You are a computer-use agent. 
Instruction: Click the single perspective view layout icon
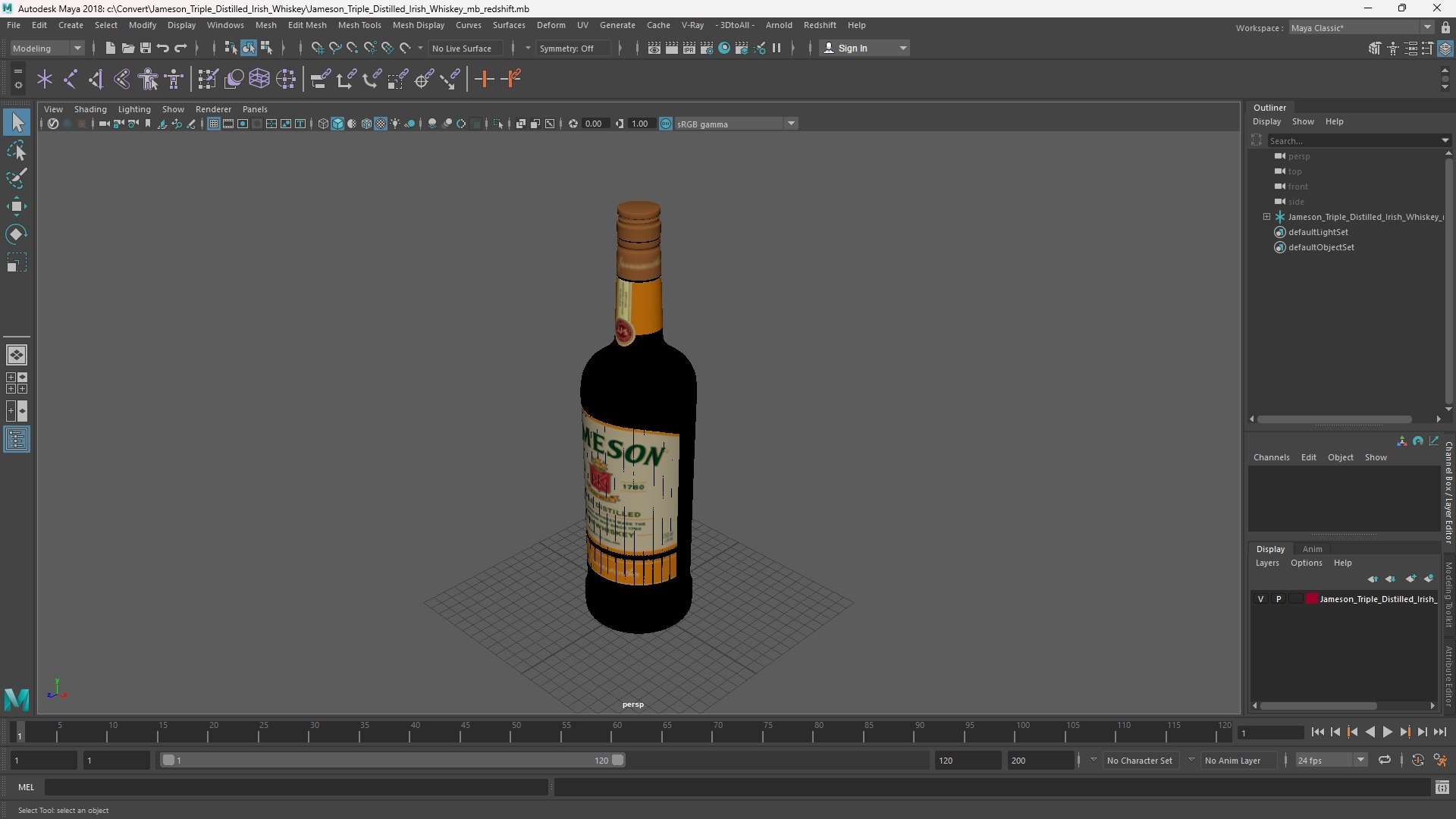17,355
